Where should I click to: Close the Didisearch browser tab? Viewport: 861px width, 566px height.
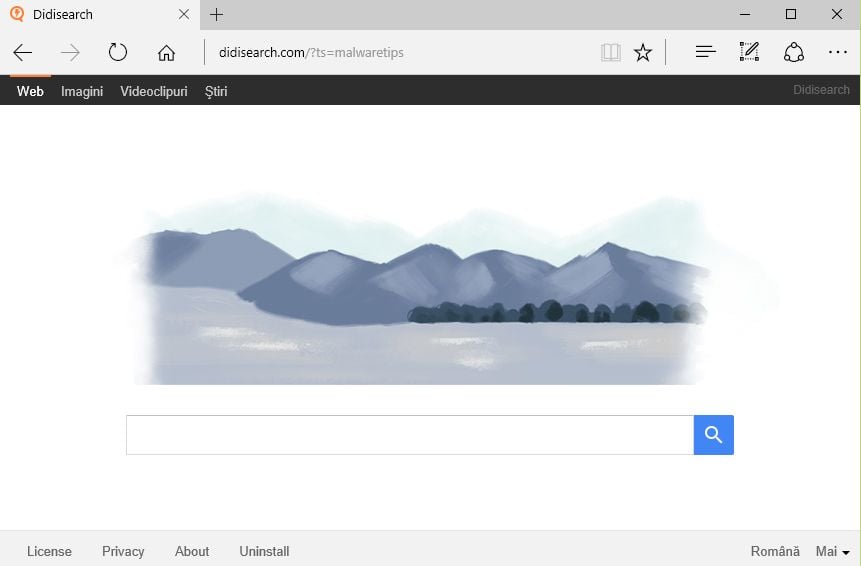point(184,14)
